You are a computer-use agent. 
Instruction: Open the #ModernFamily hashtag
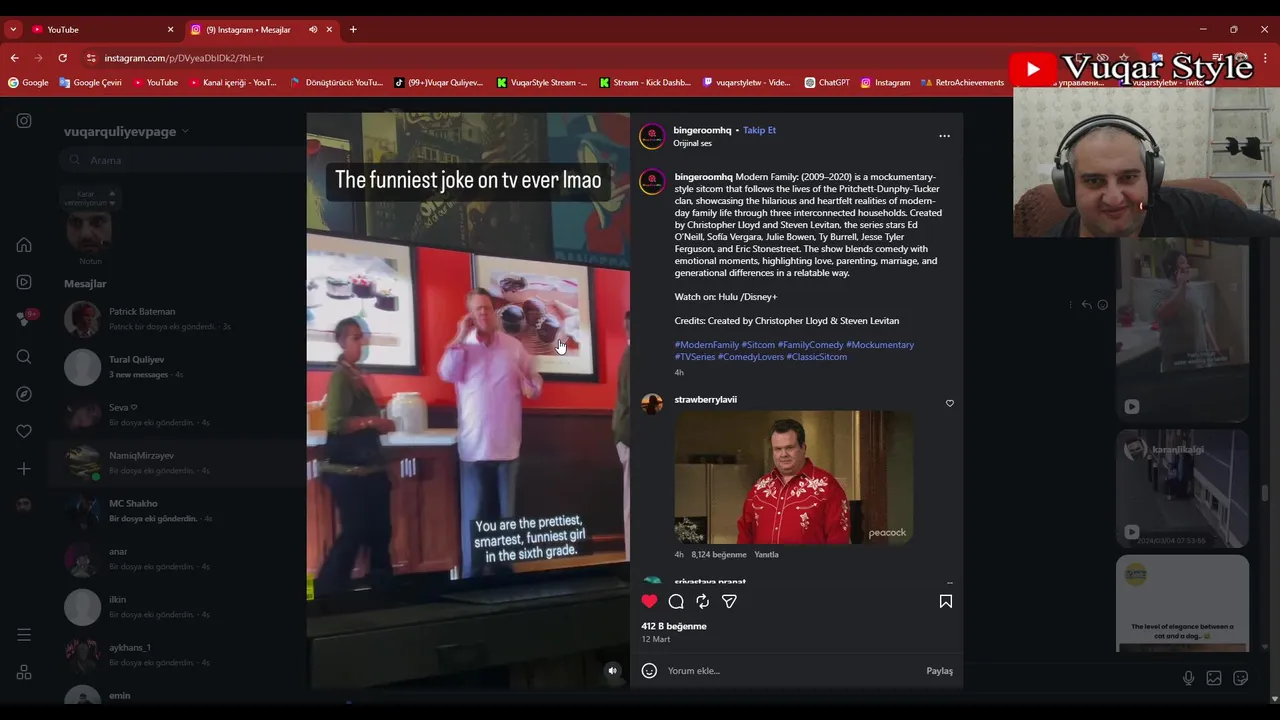tap(707, 345)
